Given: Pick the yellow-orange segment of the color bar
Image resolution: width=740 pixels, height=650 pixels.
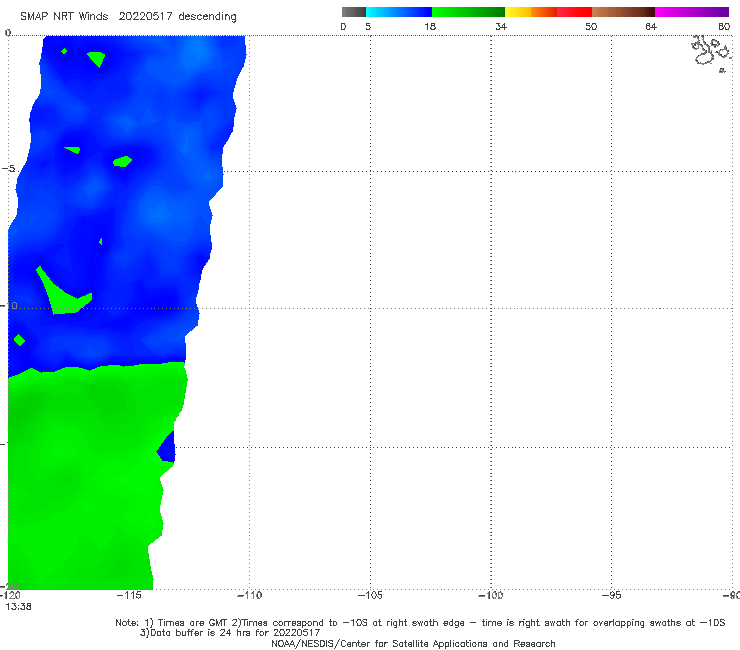Looking at the screenshot, I should (x=530, y=12).
